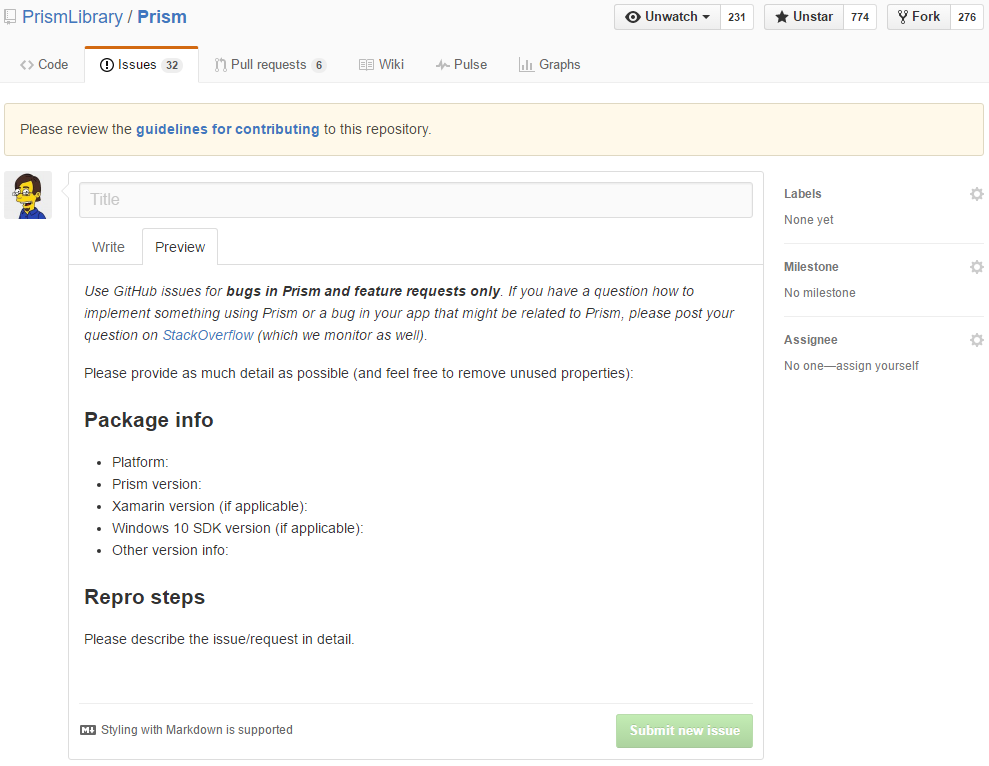The image size is (989, 766).
Task: Click 'Please describe the issue/request in detail.'
Action: [219, 639]
